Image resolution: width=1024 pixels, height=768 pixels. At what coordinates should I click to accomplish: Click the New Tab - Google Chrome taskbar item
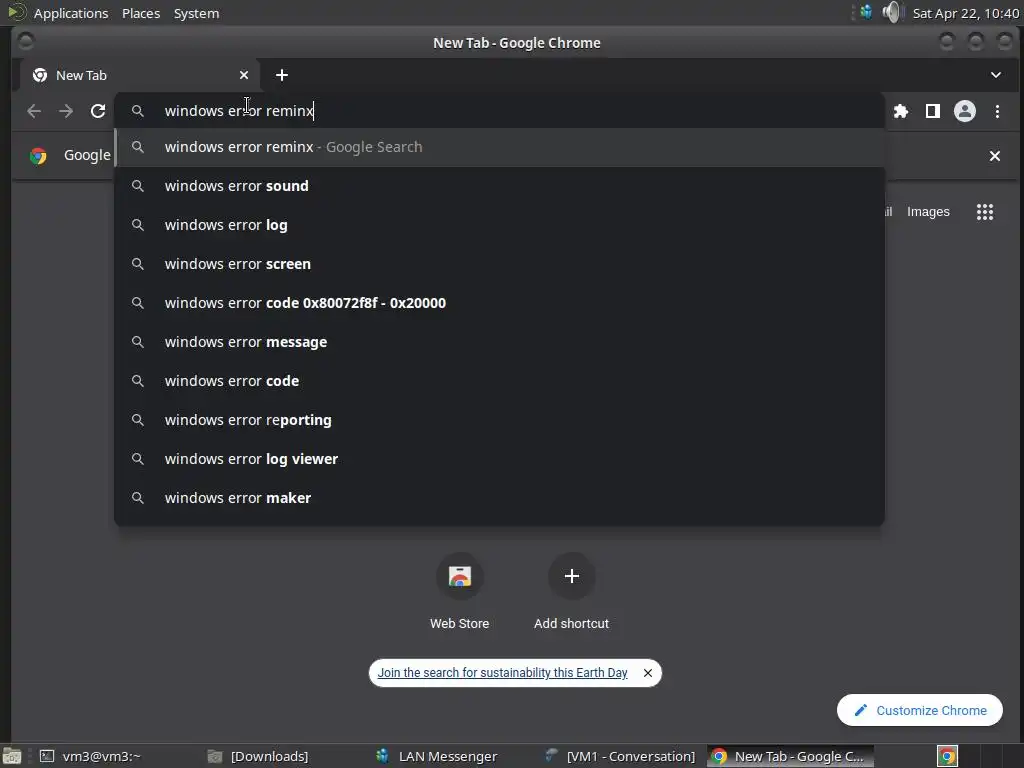click(x=790, y=756)
